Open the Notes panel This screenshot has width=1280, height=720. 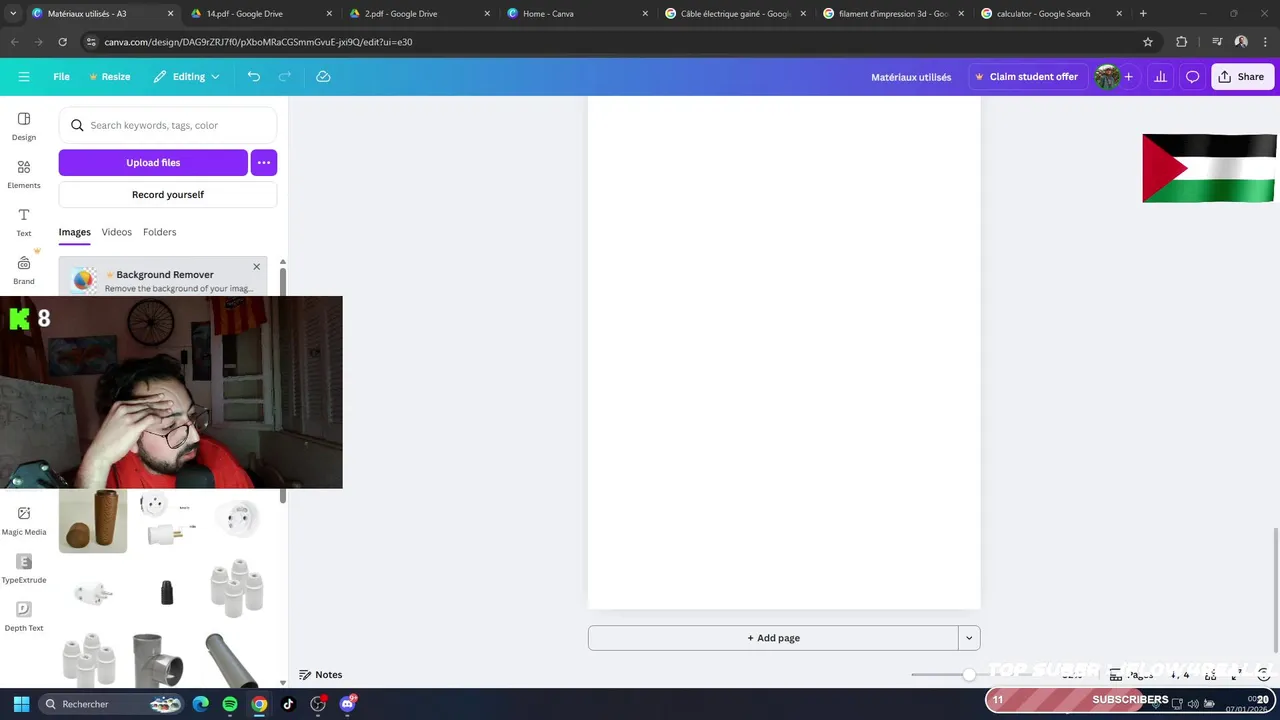pyautogui.click(x=321, y=675)
